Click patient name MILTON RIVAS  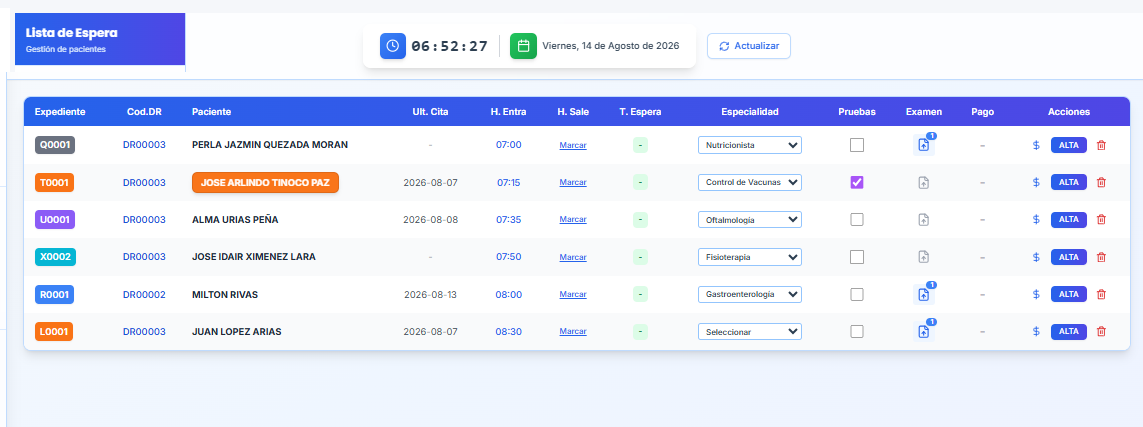(225, 294)
